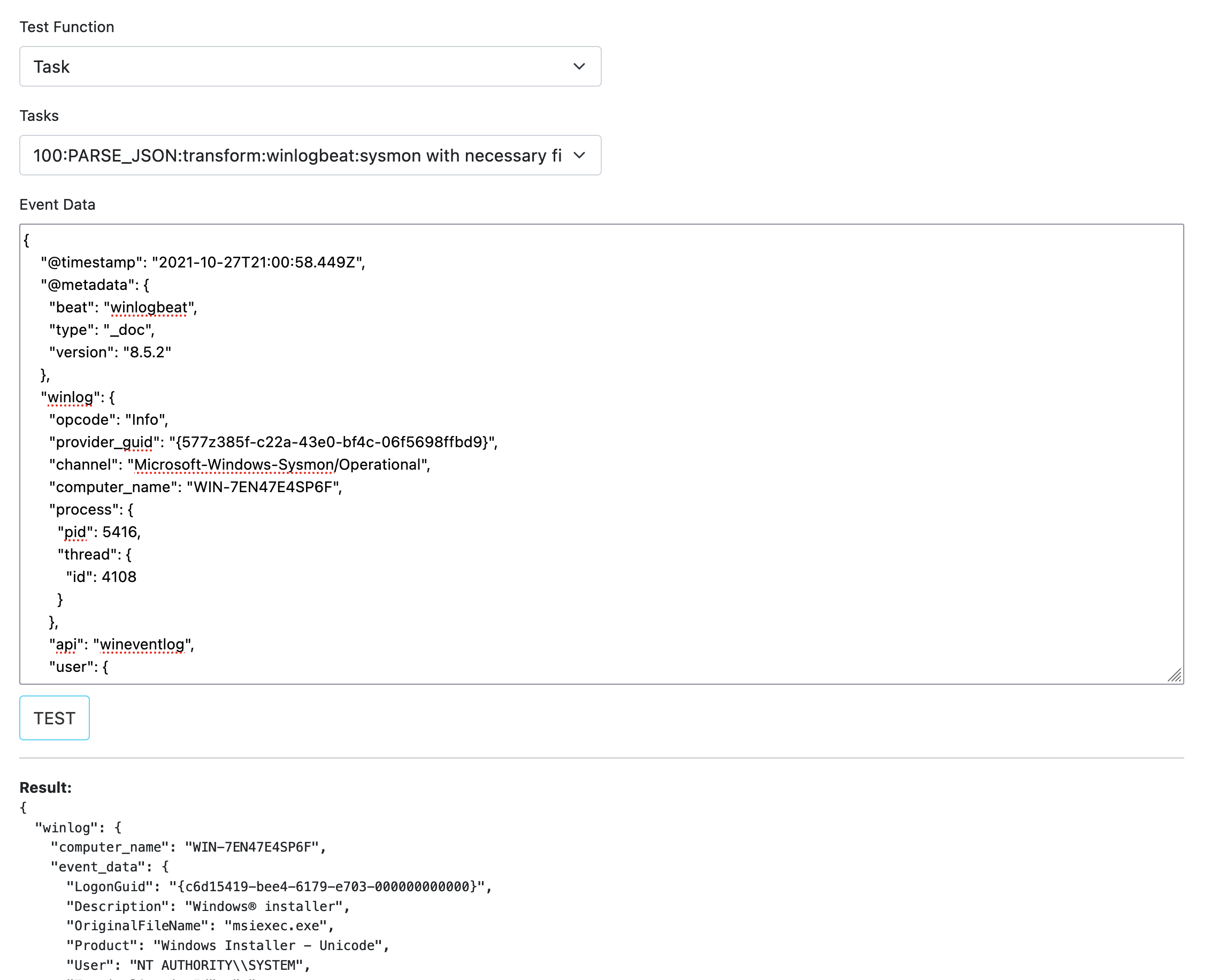The width and height of the screenshot is (1226, 980).
Task: Click the Test Function dropdown chevron arrow
Action: tap(579, 66)
